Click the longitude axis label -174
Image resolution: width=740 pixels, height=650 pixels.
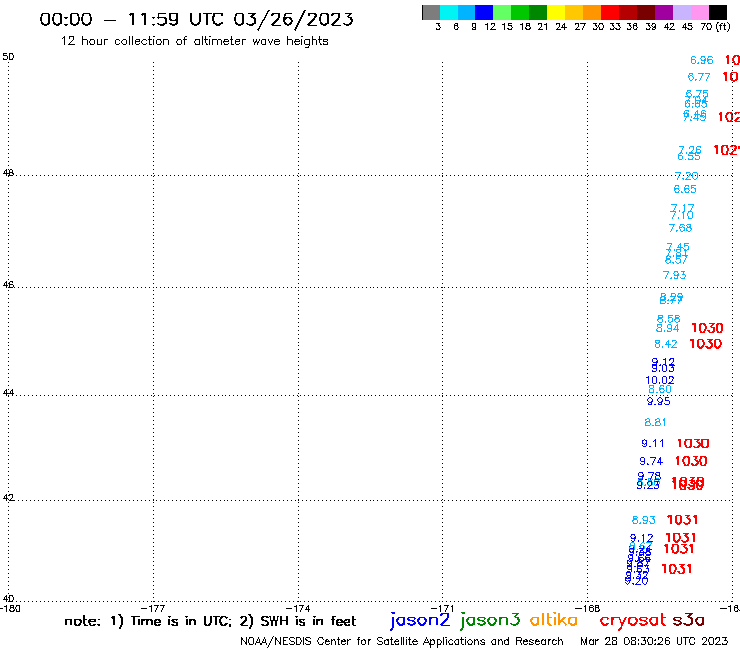tap(298, 608)
